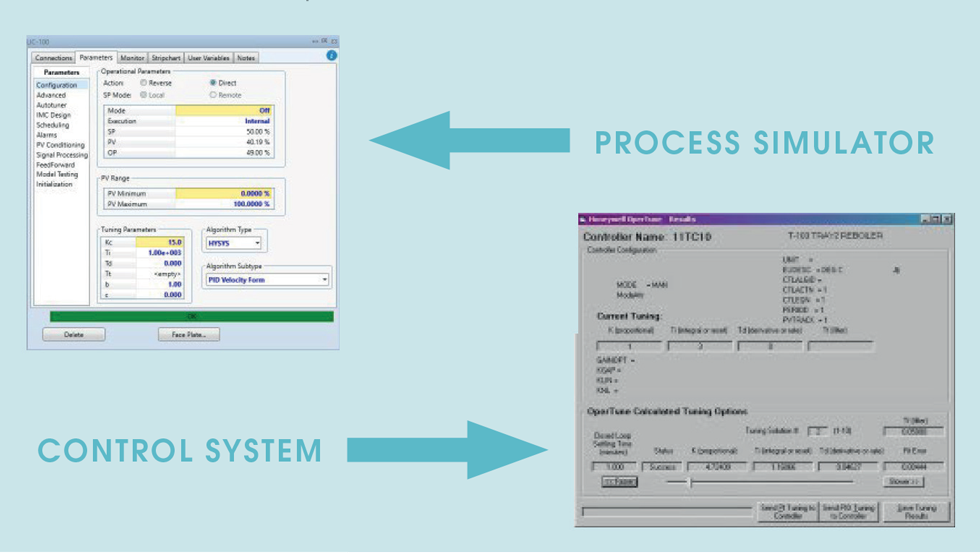Select the Reverse action radio button
The image size is (980, 553).
tap(144, 83)
